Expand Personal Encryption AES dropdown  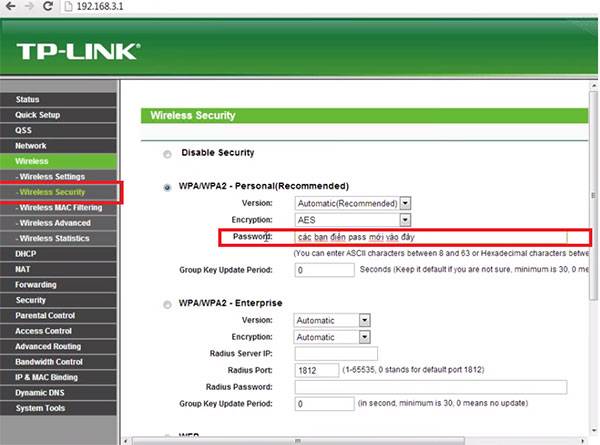353,219
